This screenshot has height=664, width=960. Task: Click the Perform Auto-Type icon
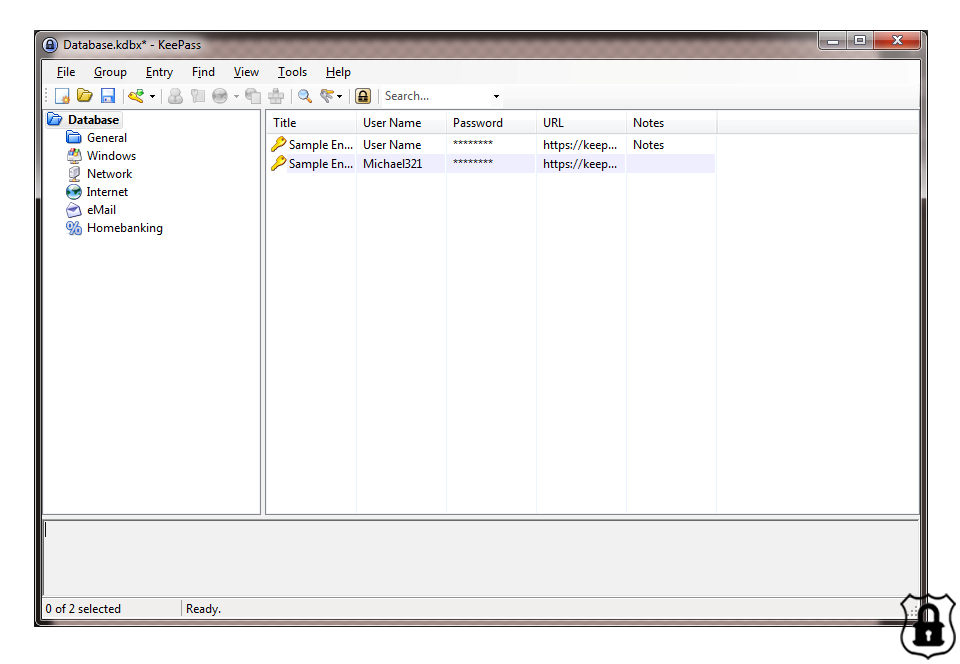tap(276, 96)
